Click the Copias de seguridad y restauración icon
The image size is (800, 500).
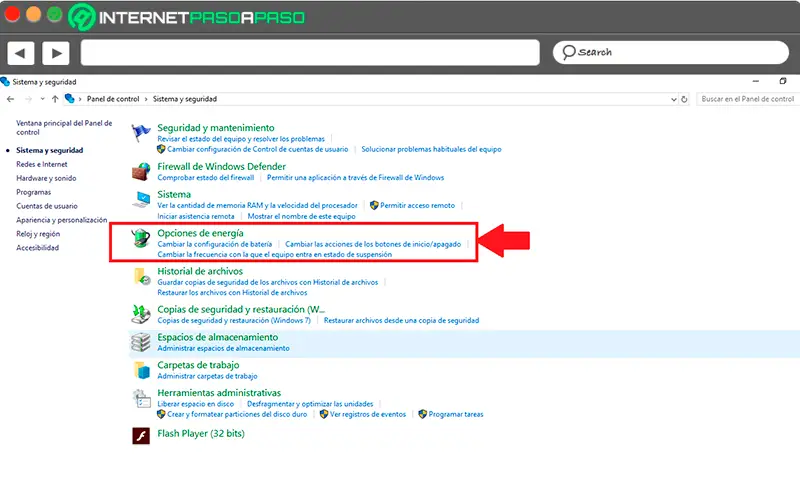pyautogui.click(x=141, y=314)
